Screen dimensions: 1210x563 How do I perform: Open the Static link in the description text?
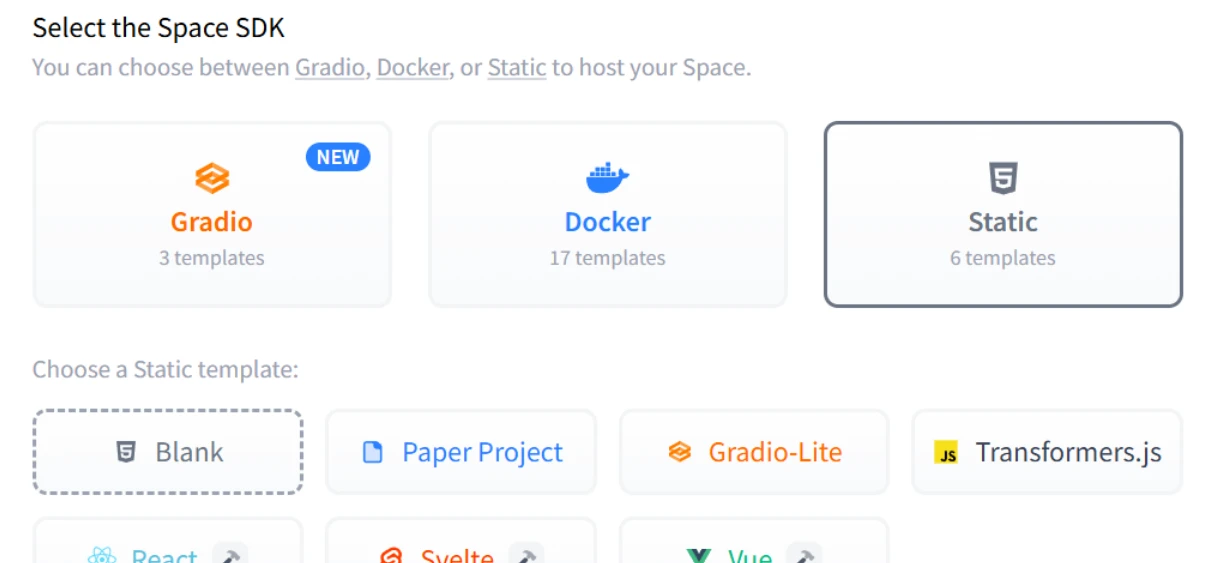[516, 68]
